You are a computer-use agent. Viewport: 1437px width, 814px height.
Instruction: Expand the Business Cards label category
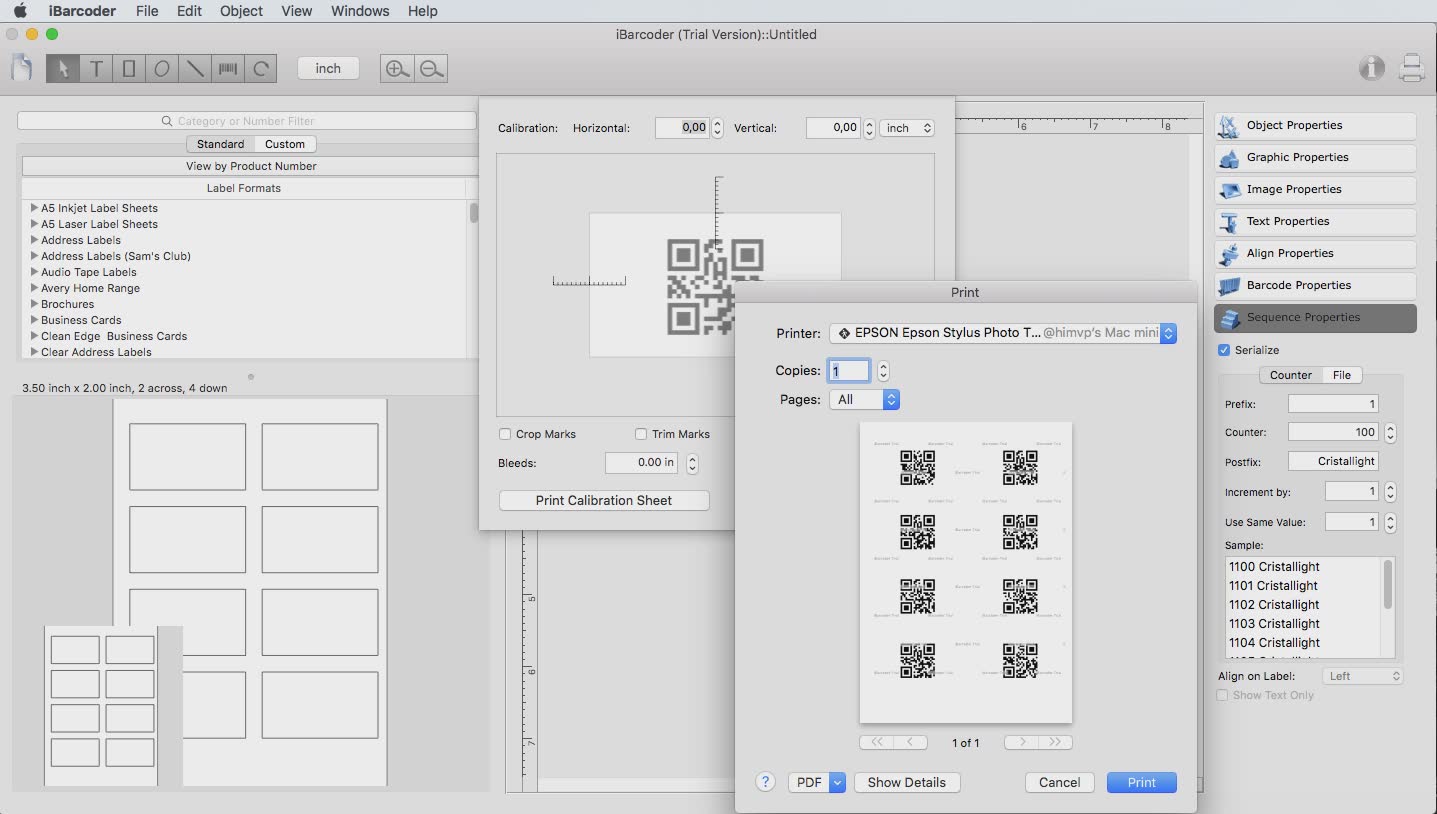tap(35, 320)
